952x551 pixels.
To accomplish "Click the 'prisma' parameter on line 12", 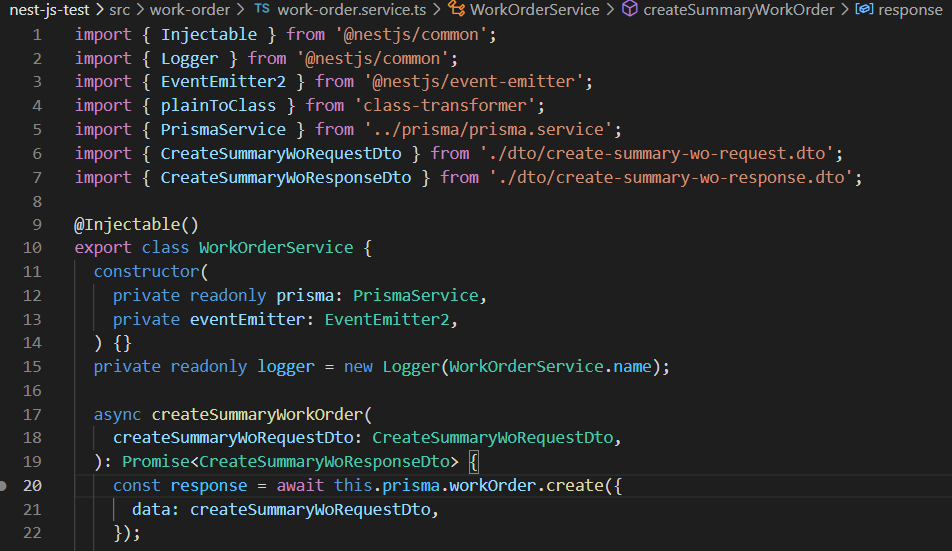I will 305,296.
